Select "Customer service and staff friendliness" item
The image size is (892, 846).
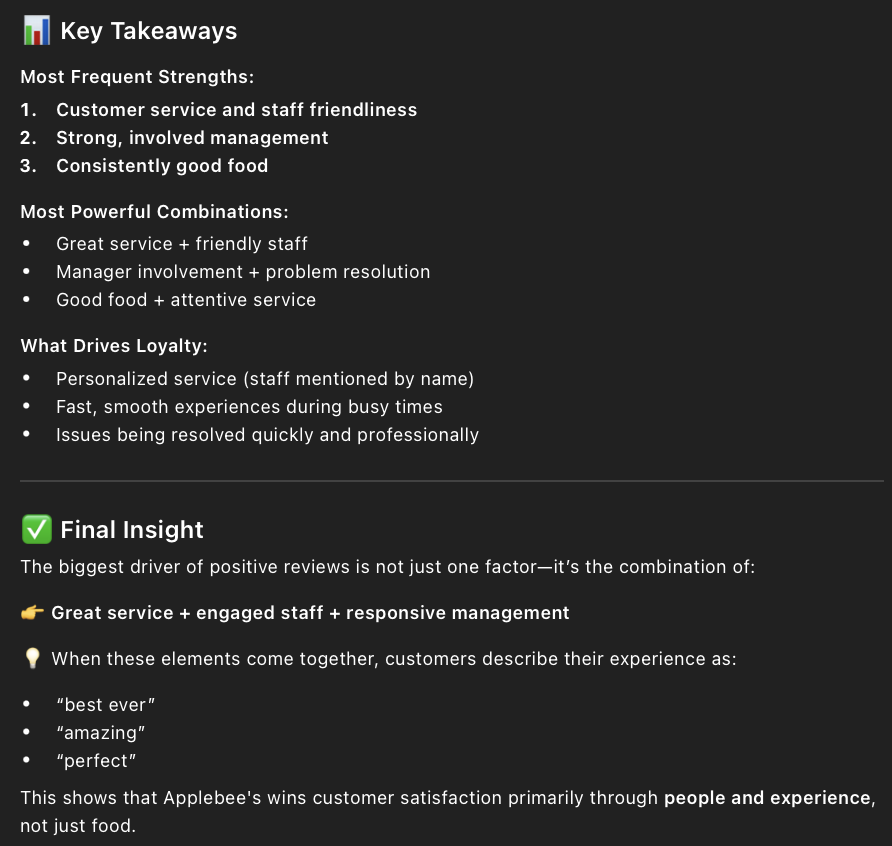236,110
